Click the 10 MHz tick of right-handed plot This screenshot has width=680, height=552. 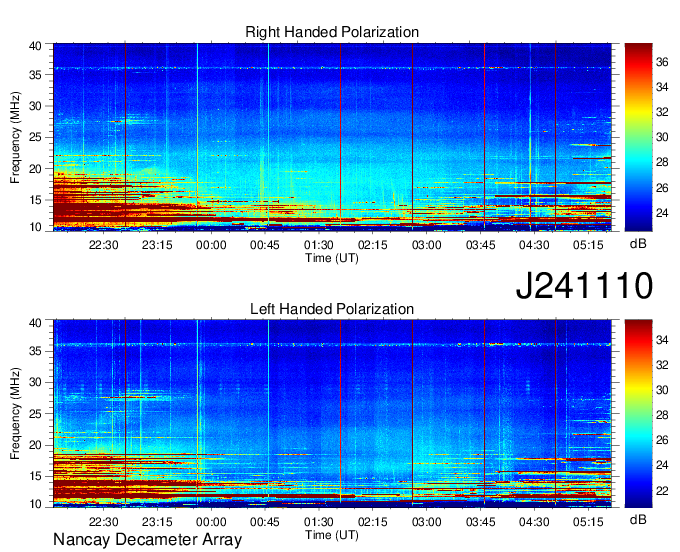(x=35, y=227)
